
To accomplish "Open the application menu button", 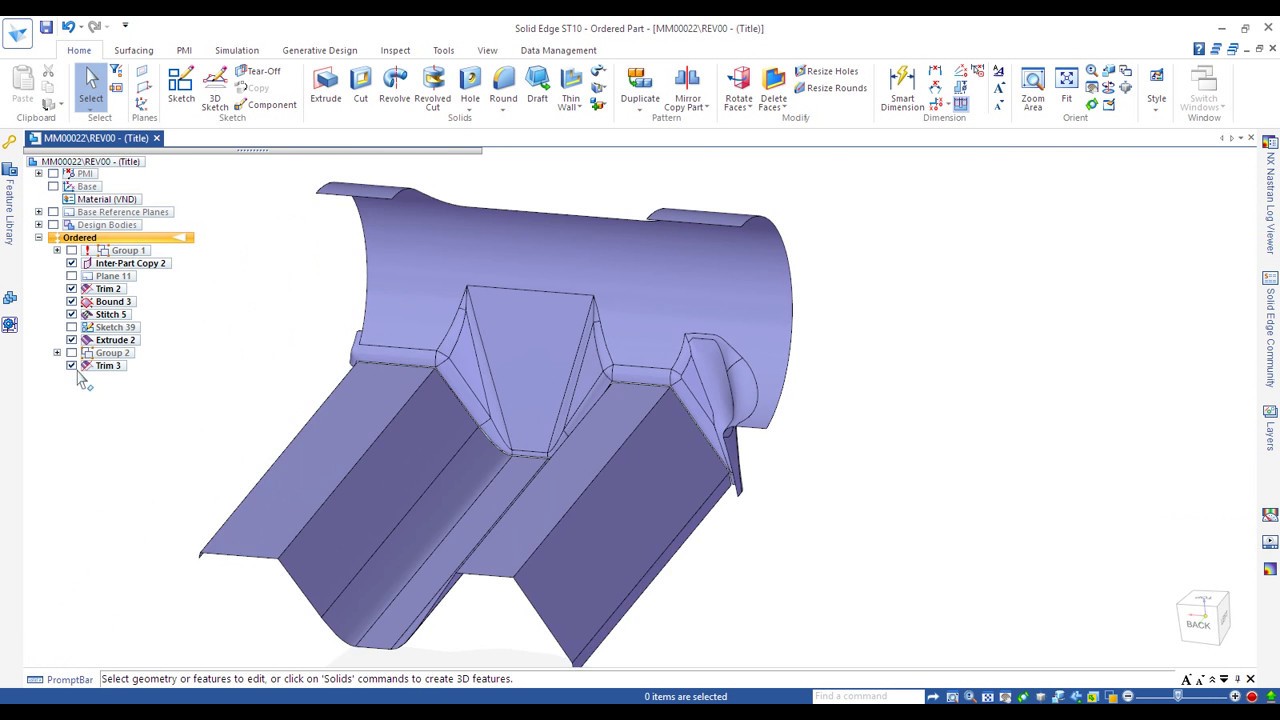I will (x=17, y=32).
